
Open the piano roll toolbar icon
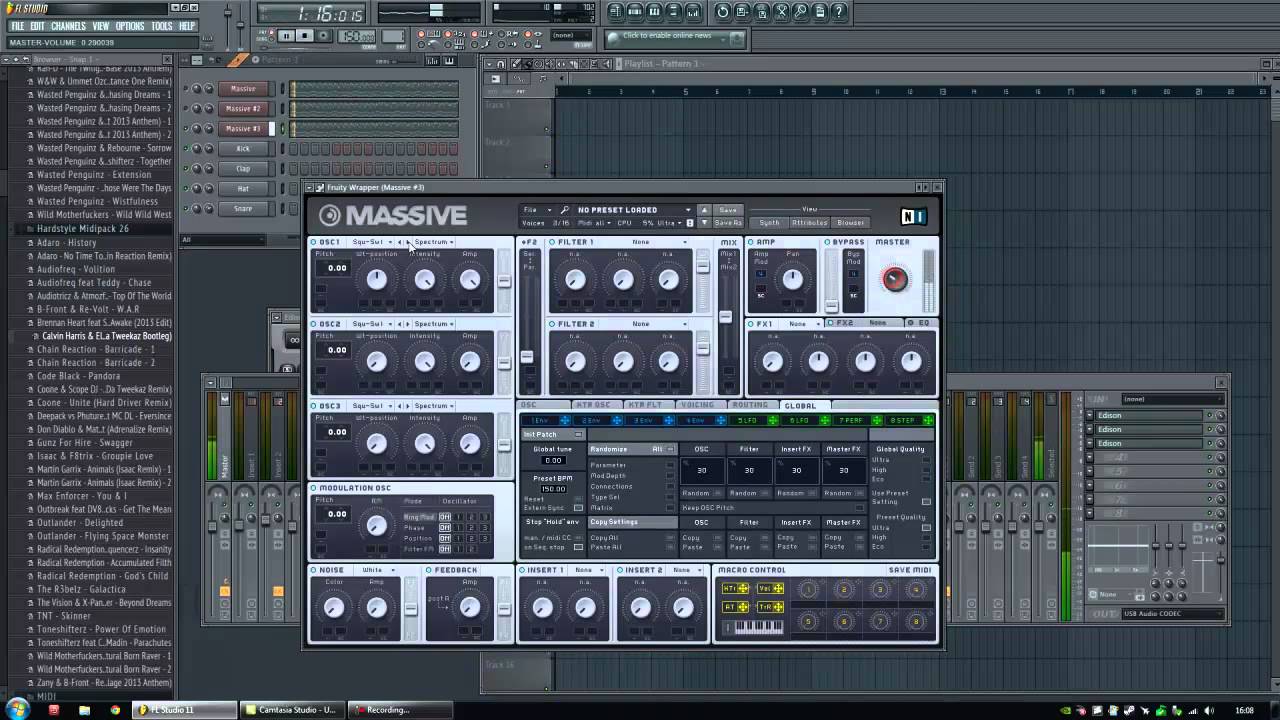coord(654,12)
